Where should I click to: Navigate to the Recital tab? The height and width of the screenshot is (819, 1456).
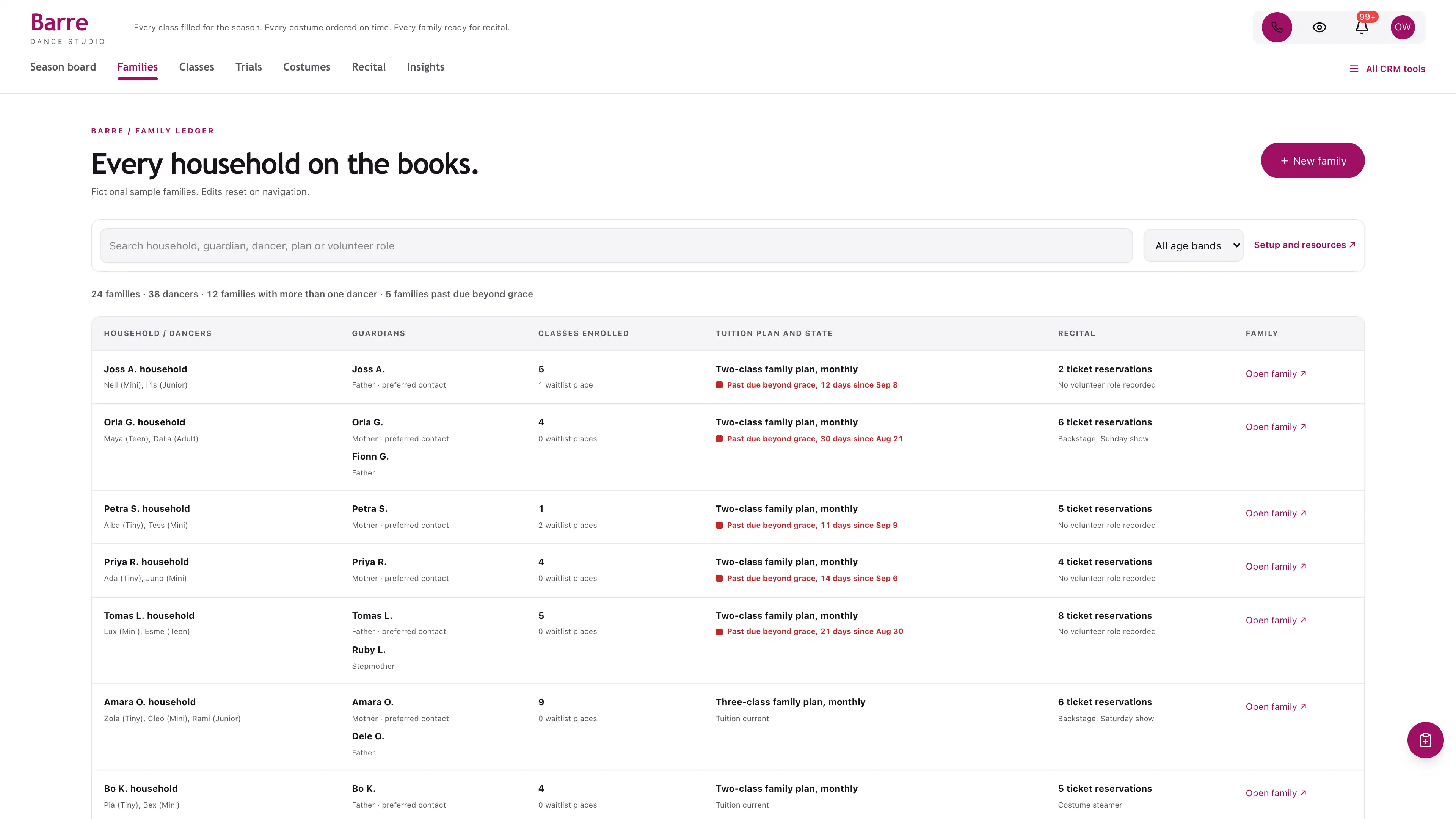click(x=369, y=67)
